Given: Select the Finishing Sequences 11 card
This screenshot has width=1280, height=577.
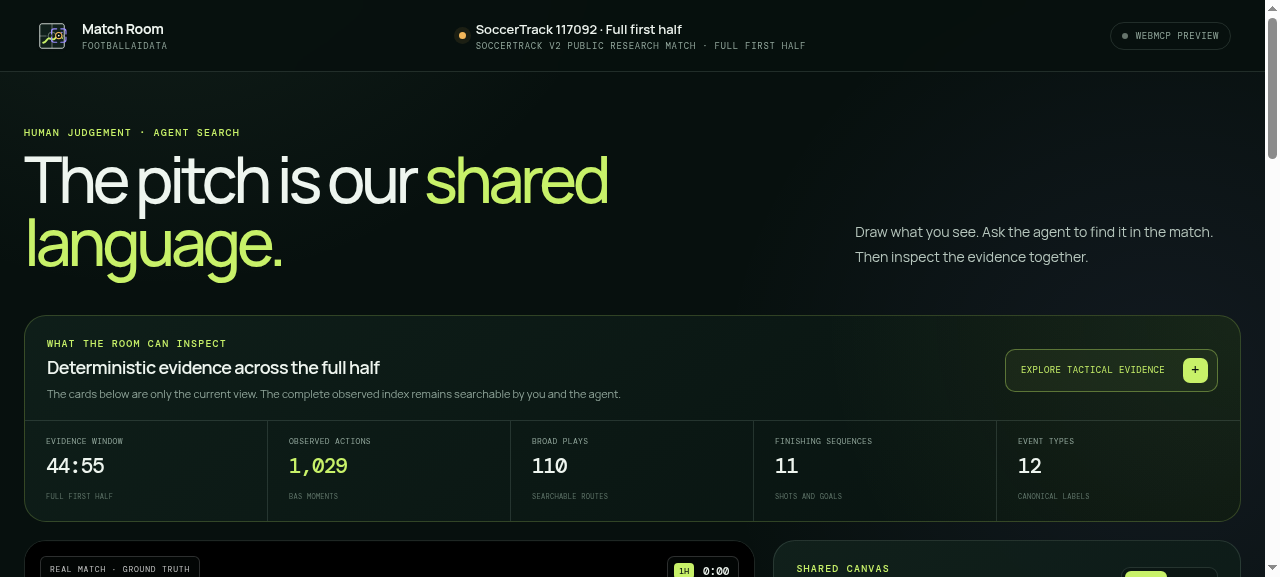Looking at the screenshot, I should pos(875,470).
